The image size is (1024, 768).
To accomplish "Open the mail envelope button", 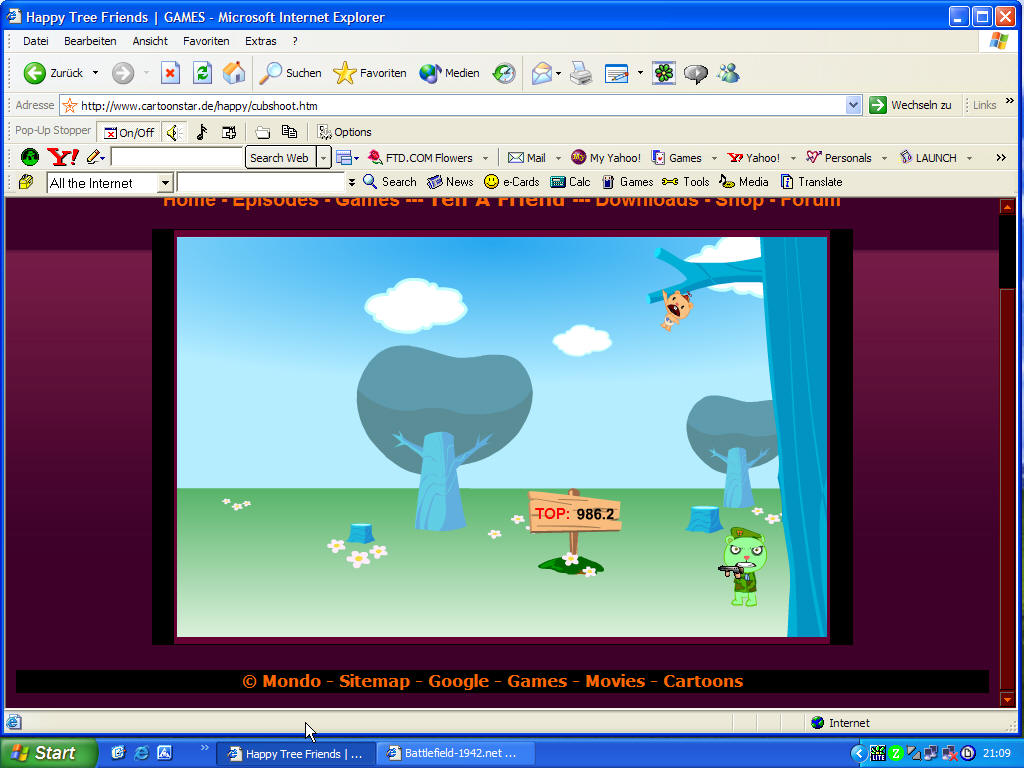I will pyautogui.click(x=541, y=73).
